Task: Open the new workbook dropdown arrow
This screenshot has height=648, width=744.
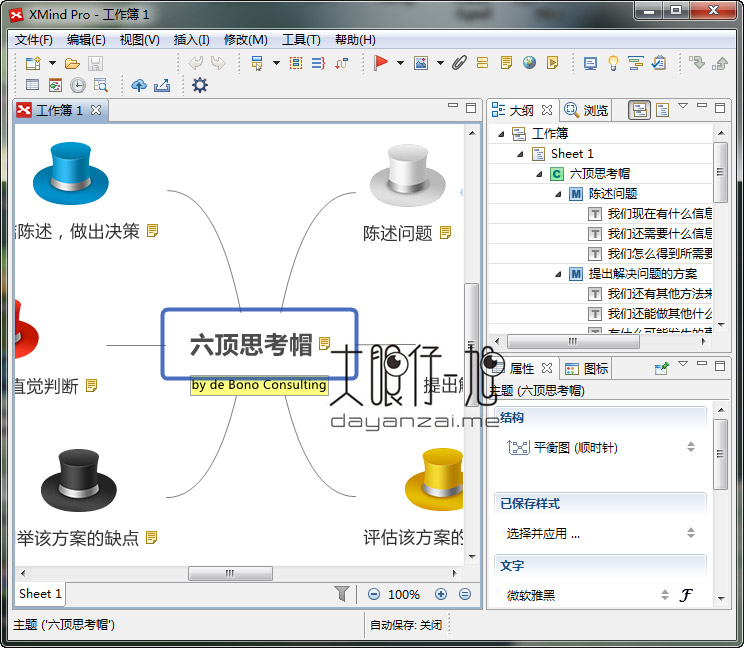Action: tap(52, 63)
